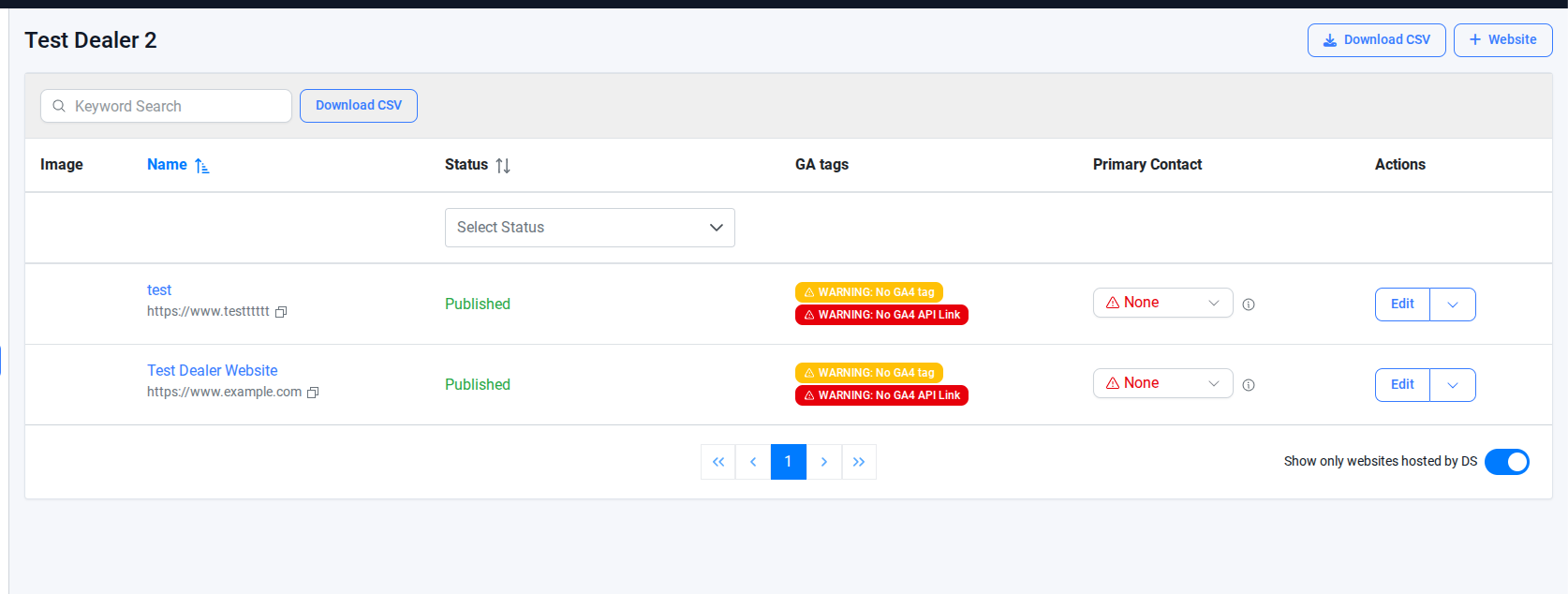Click info icon in Test Dealer Website row

tap(1249, 385)
